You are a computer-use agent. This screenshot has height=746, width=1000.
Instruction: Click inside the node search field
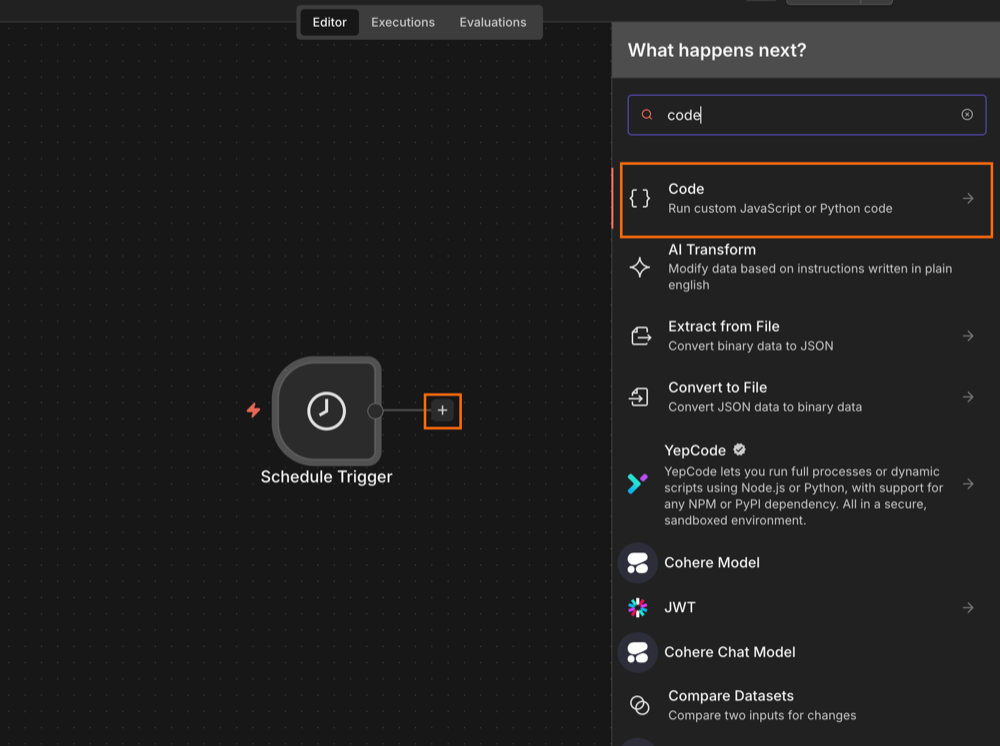(x=800, y=114)
